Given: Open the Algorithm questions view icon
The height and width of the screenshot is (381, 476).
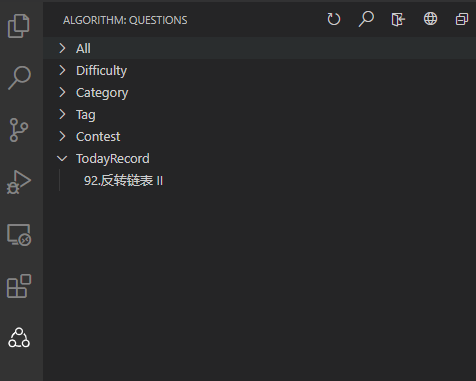Looking at the screenshot, I should (x=19, y=338).
